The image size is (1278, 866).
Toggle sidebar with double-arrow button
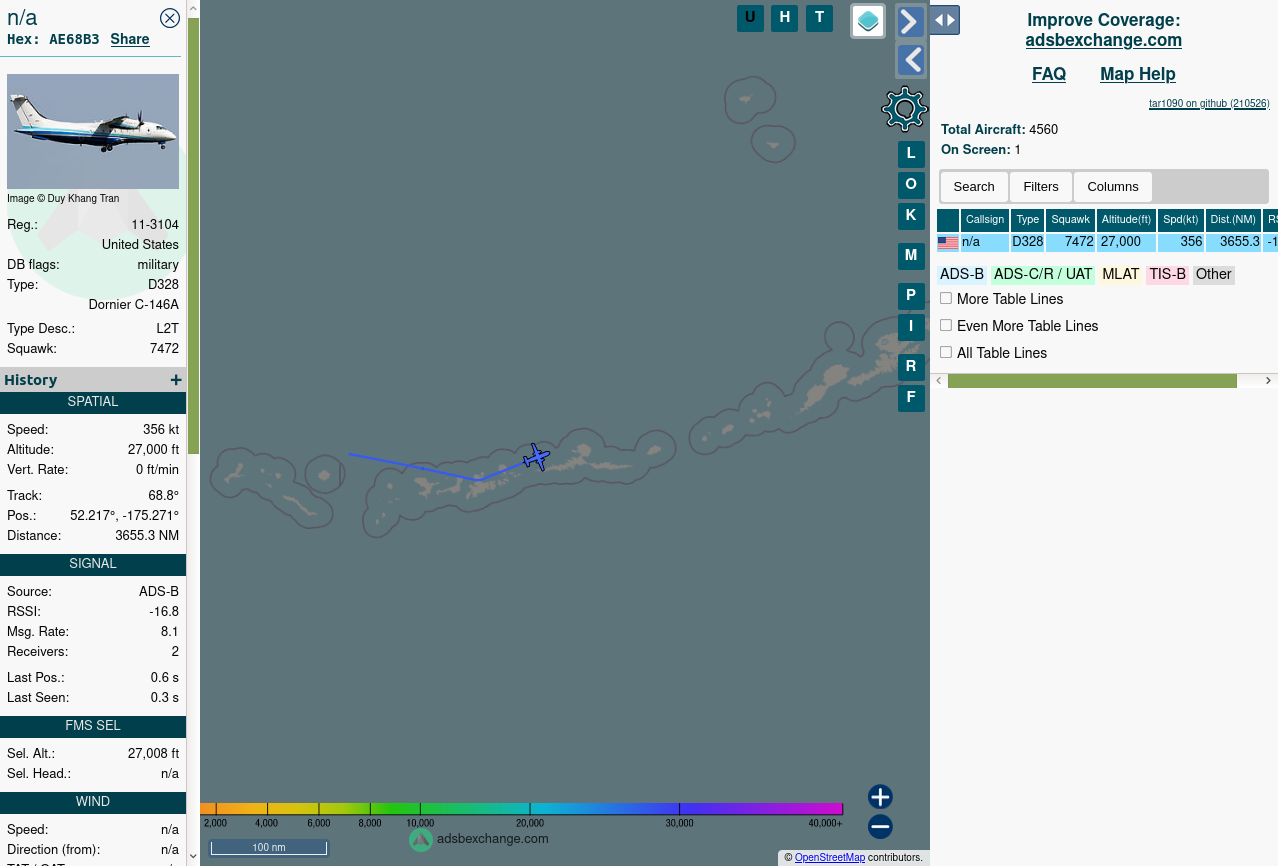[x=945, y=20]
